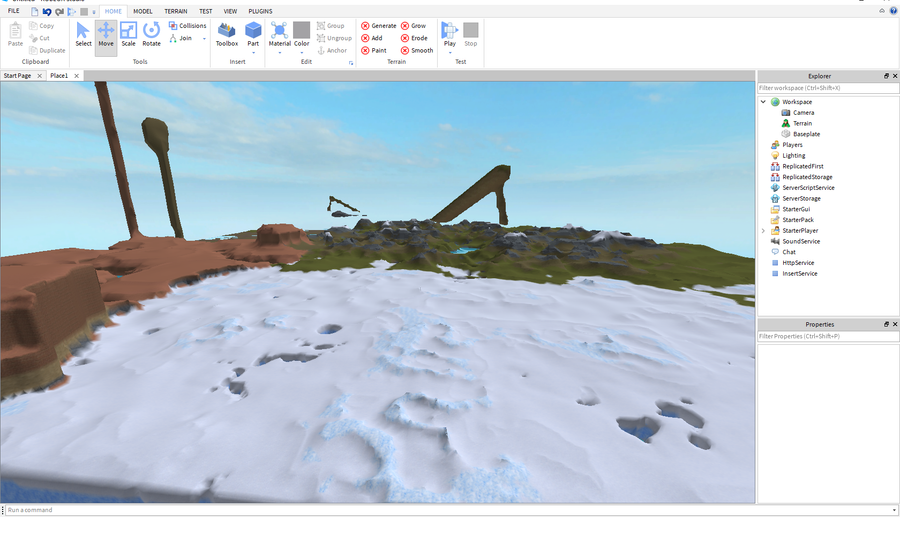Viewport: 900px width, 533px height.
Task: Open the Material dropdown arrow
Action: 280,53
